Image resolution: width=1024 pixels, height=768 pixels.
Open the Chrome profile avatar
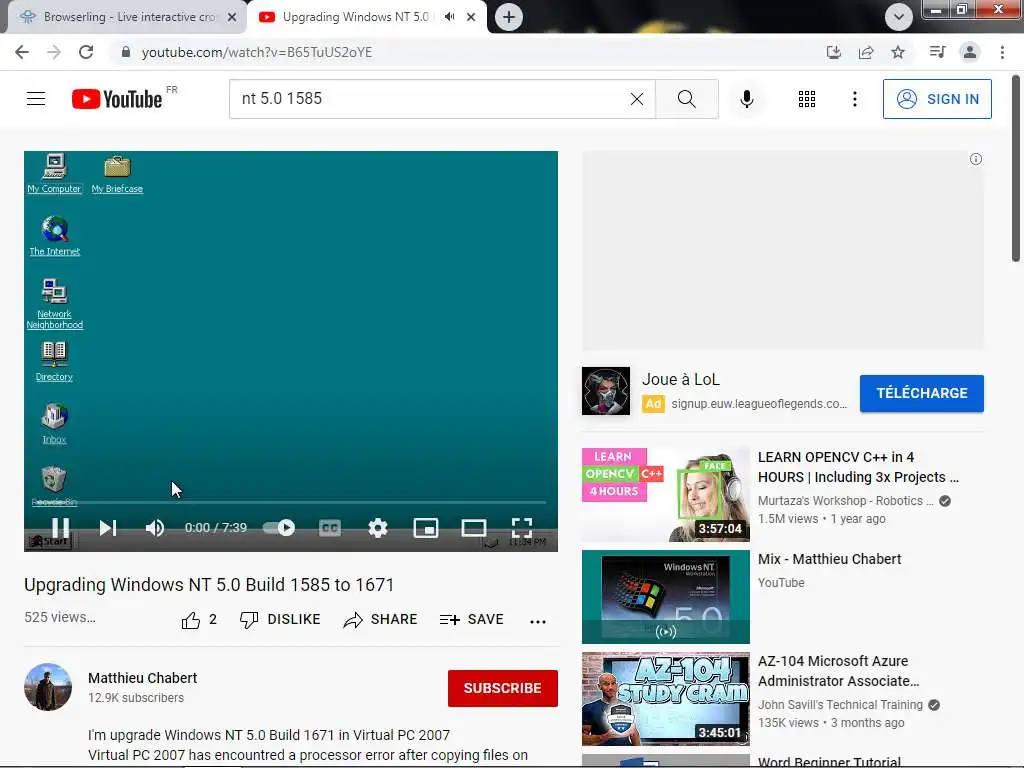(x=970, y=52)
